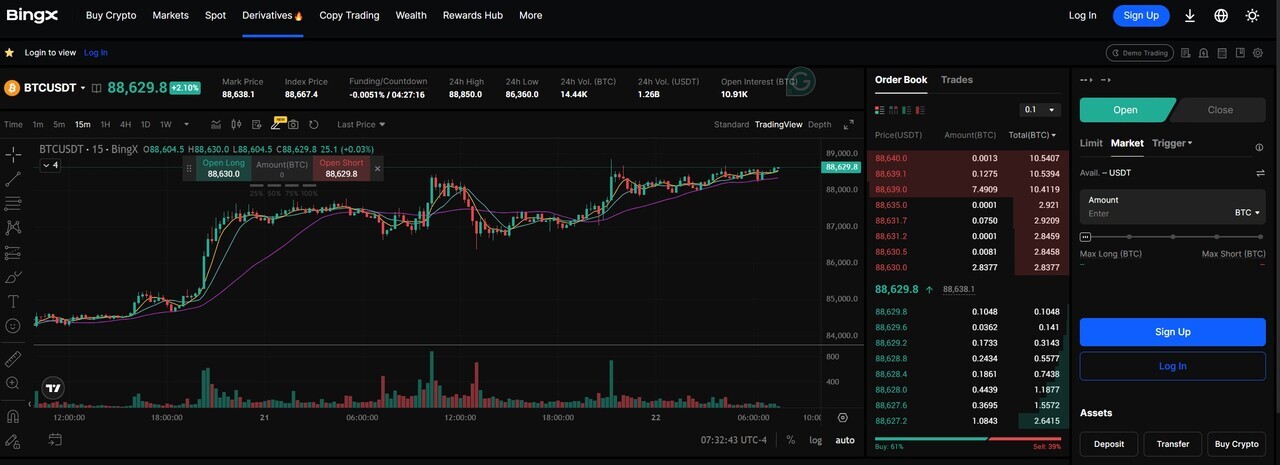
Task: Open the Last Price dropdown
Action: click(361, 125)
